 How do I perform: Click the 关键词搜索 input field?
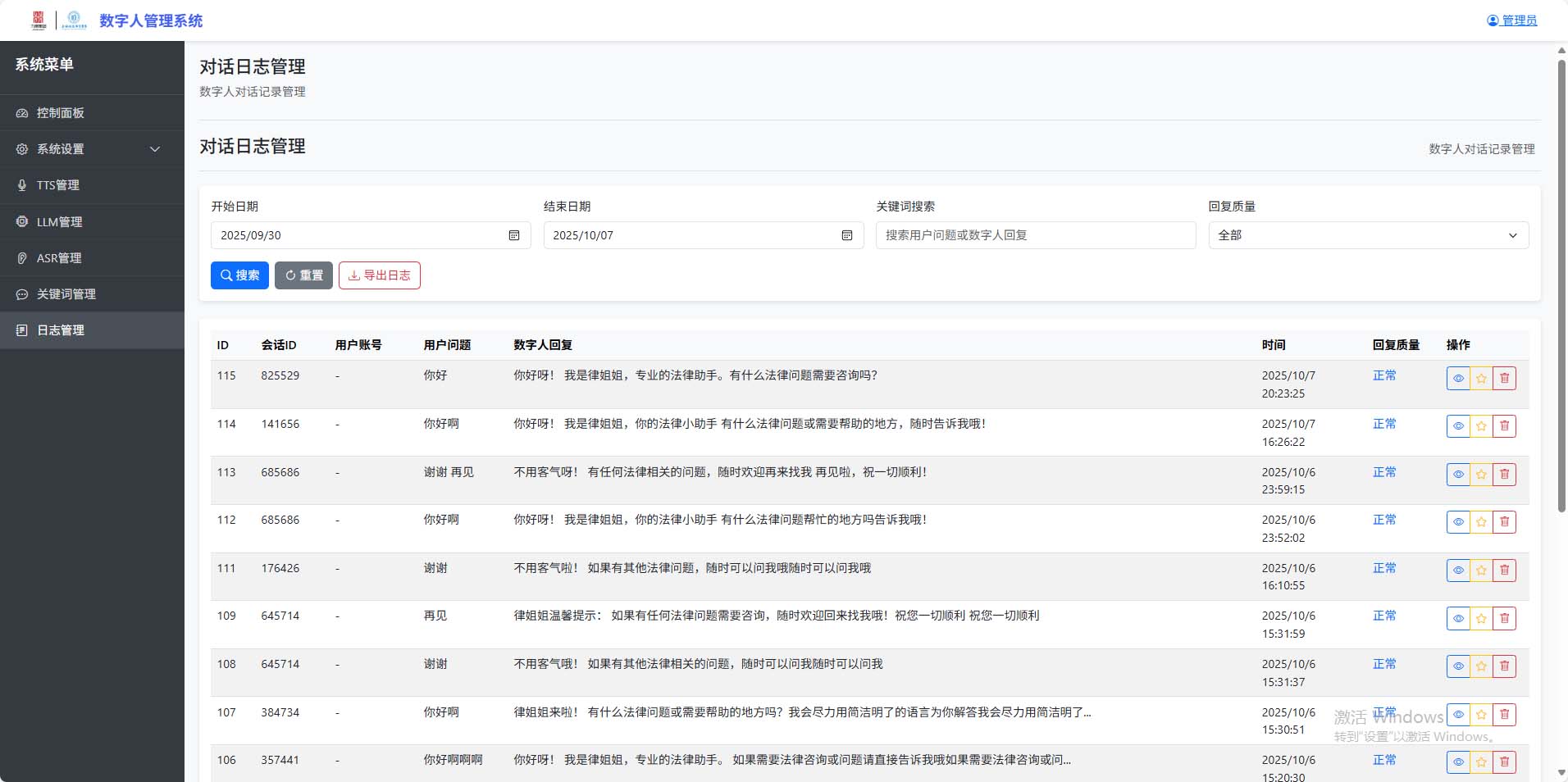point(1035,235)
